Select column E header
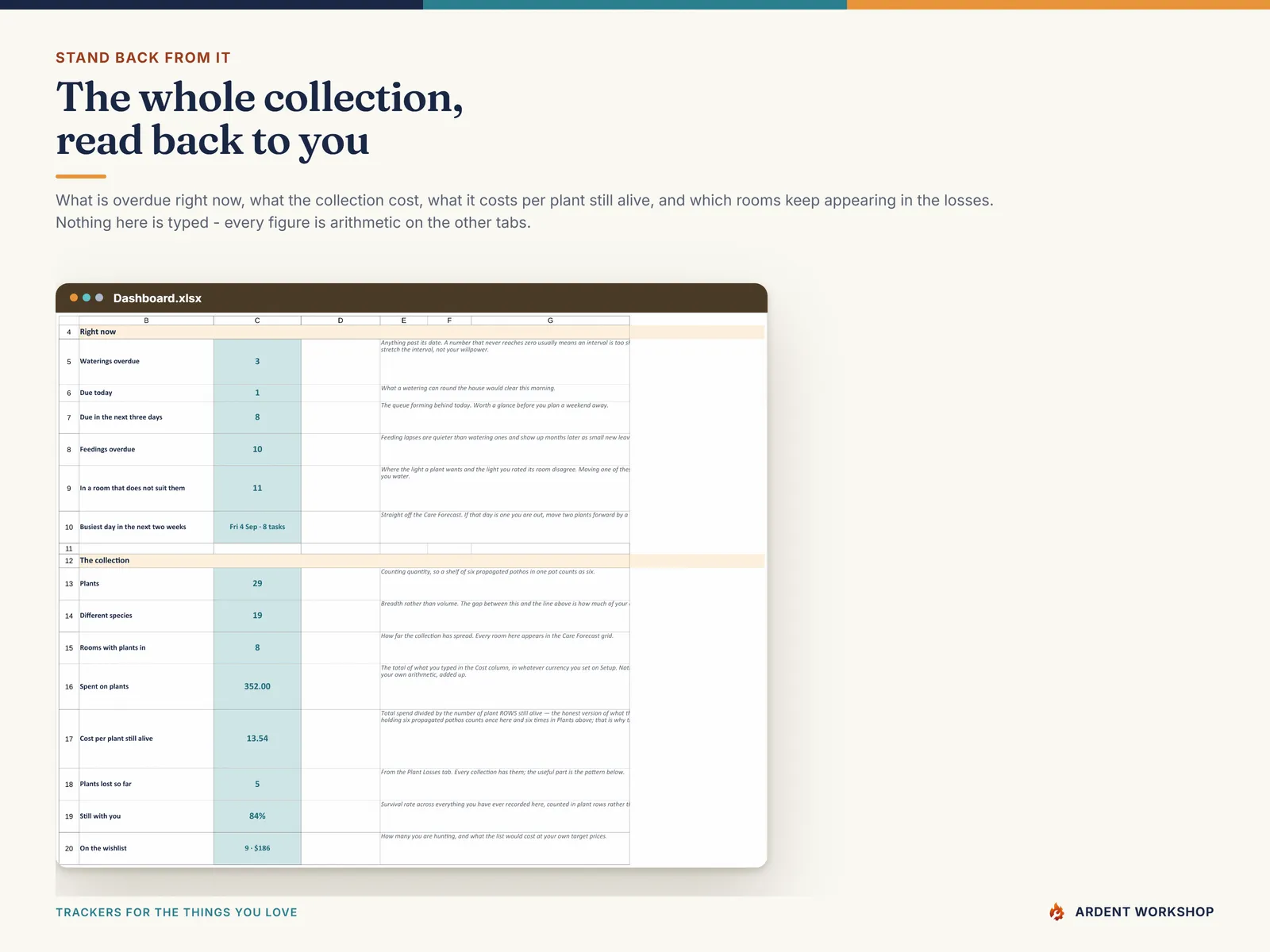This screenshot has height=952, width=1270. tap(403, 321)
